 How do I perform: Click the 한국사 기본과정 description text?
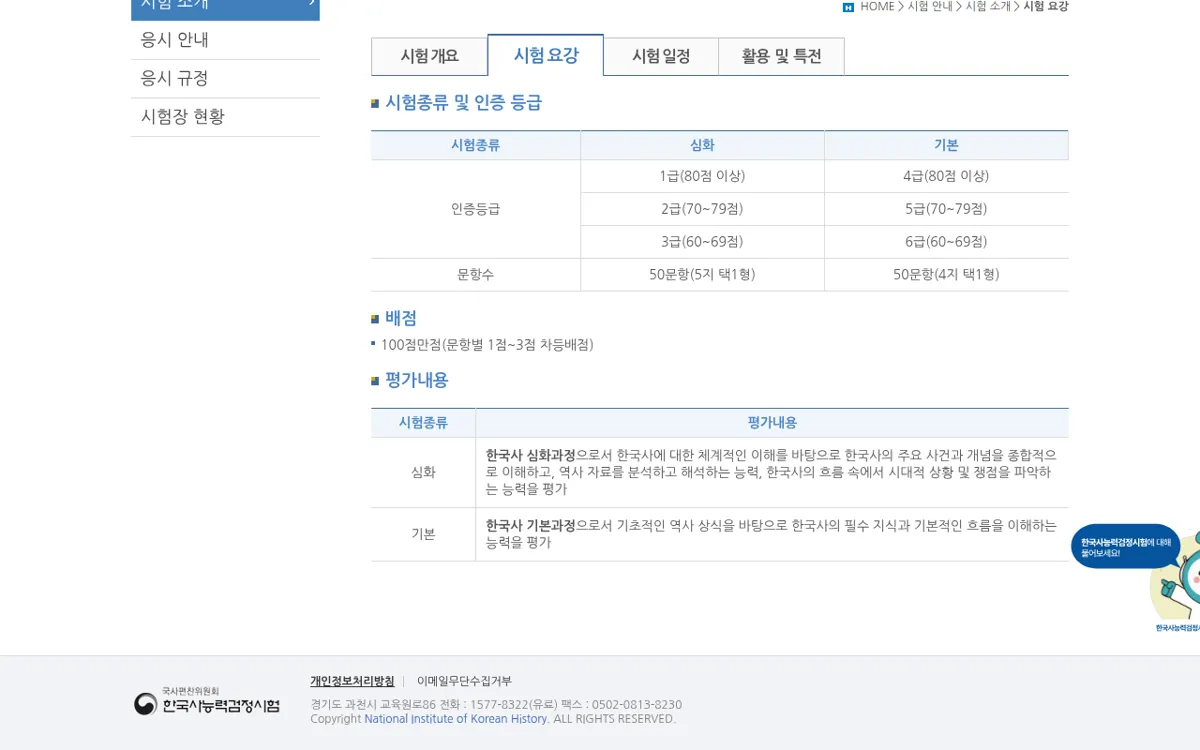pos(771,534)
